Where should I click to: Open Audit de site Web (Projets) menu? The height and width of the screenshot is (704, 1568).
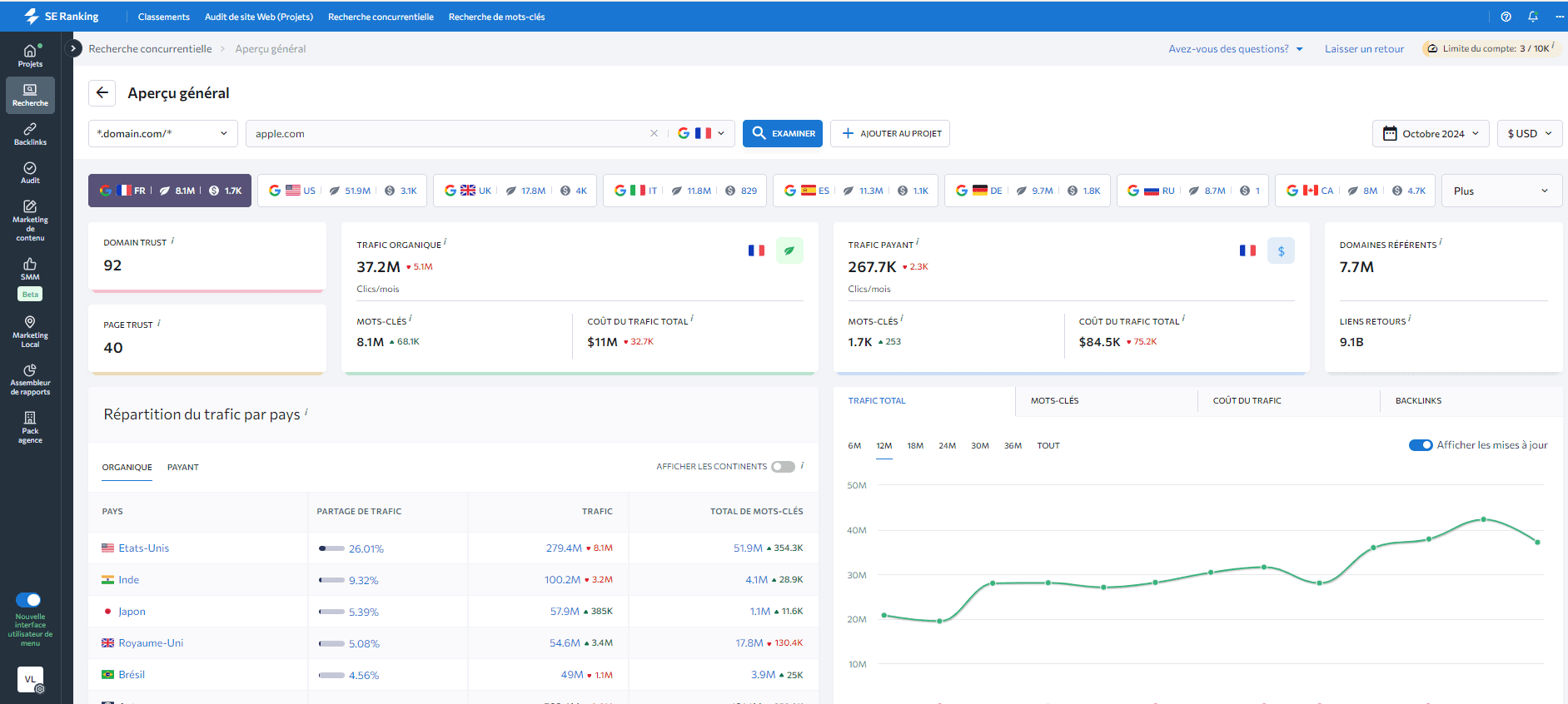tap(259, 17)
